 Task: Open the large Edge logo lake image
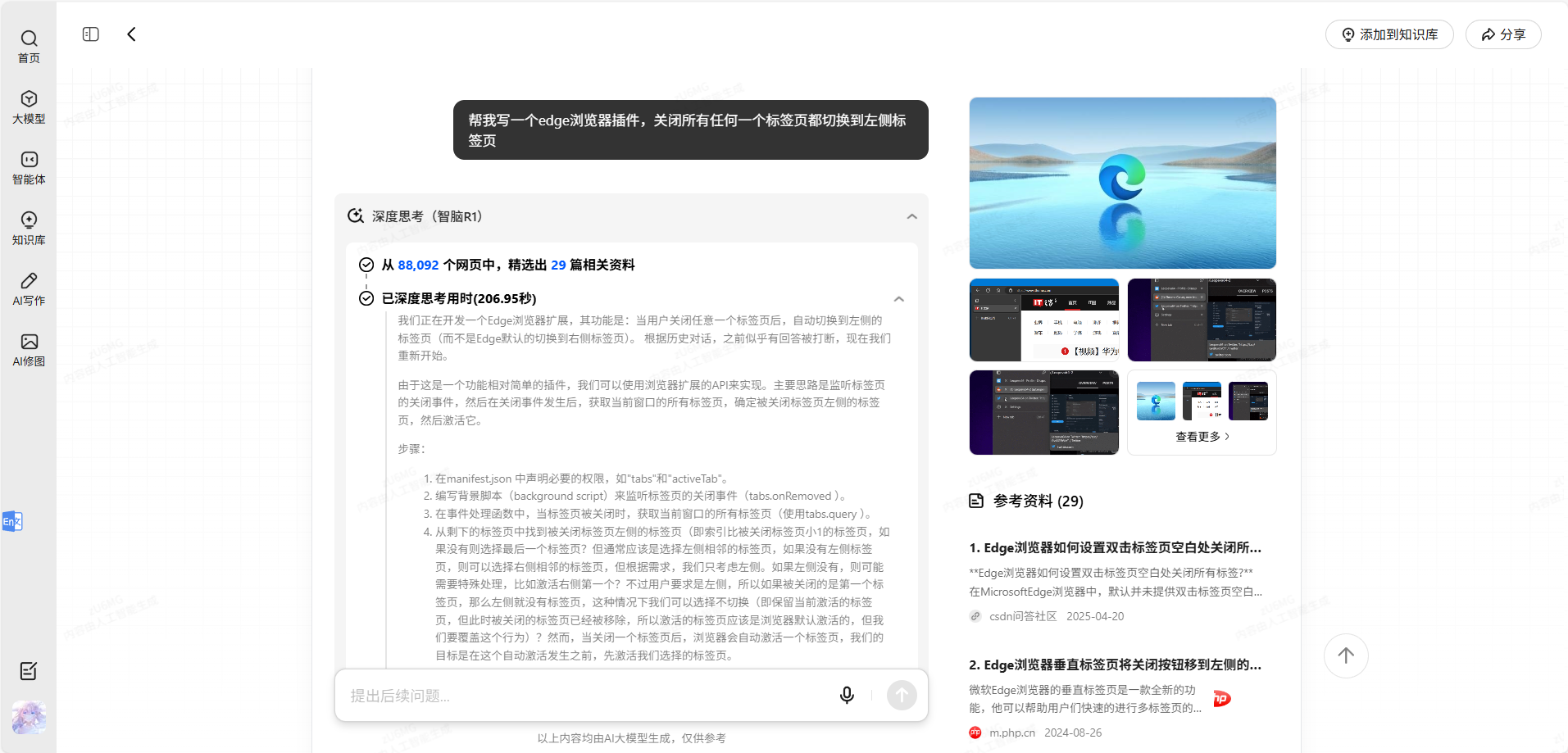click(x=1123, y=183)
